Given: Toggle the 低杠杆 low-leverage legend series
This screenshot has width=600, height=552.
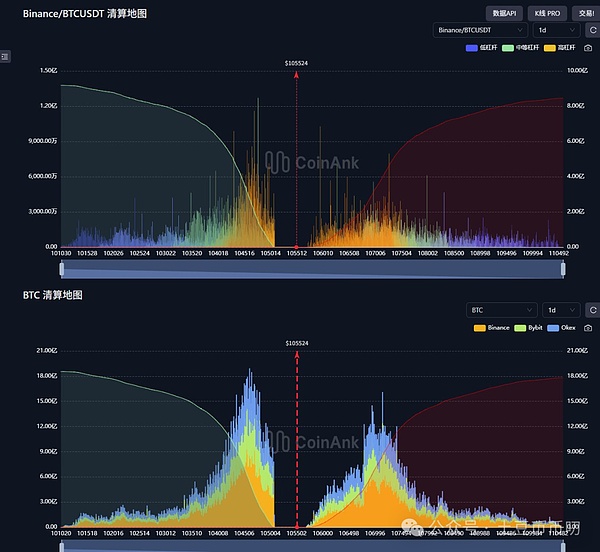Looking at the screenshot, I should click(480, 48).
